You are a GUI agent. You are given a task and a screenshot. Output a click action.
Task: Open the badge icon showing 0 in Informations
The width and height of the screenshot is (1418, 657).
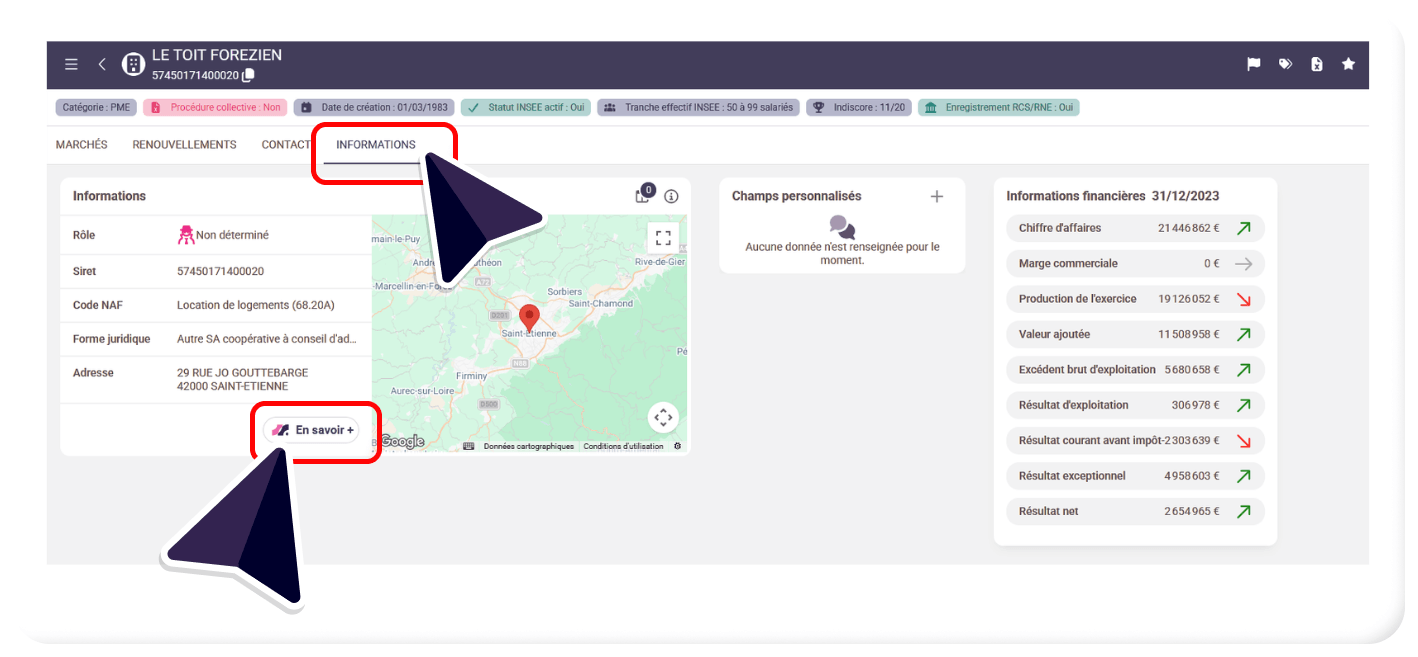pos(643,195)
